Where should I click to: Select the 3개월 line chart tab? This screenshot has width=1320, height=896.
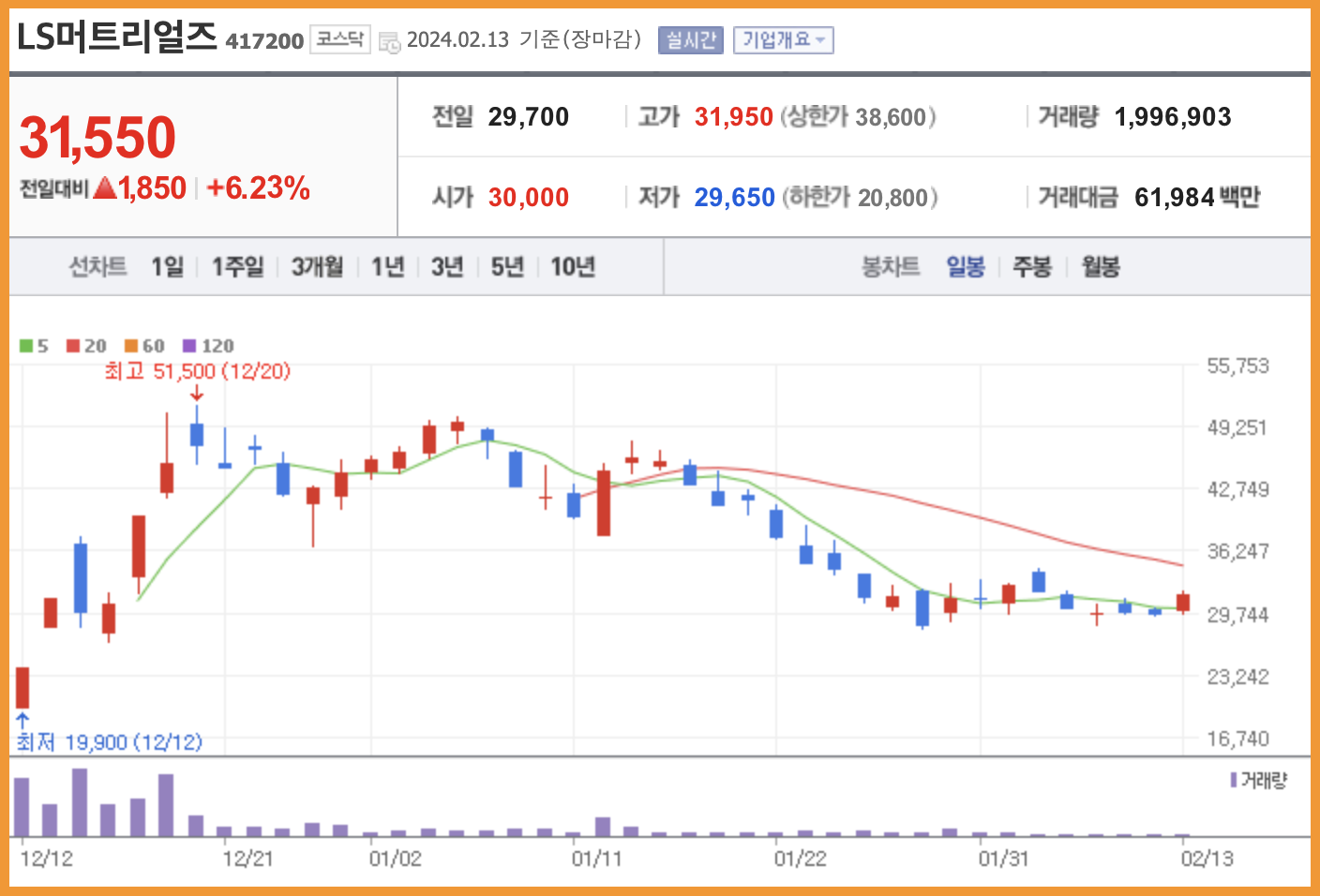point(318,267)
